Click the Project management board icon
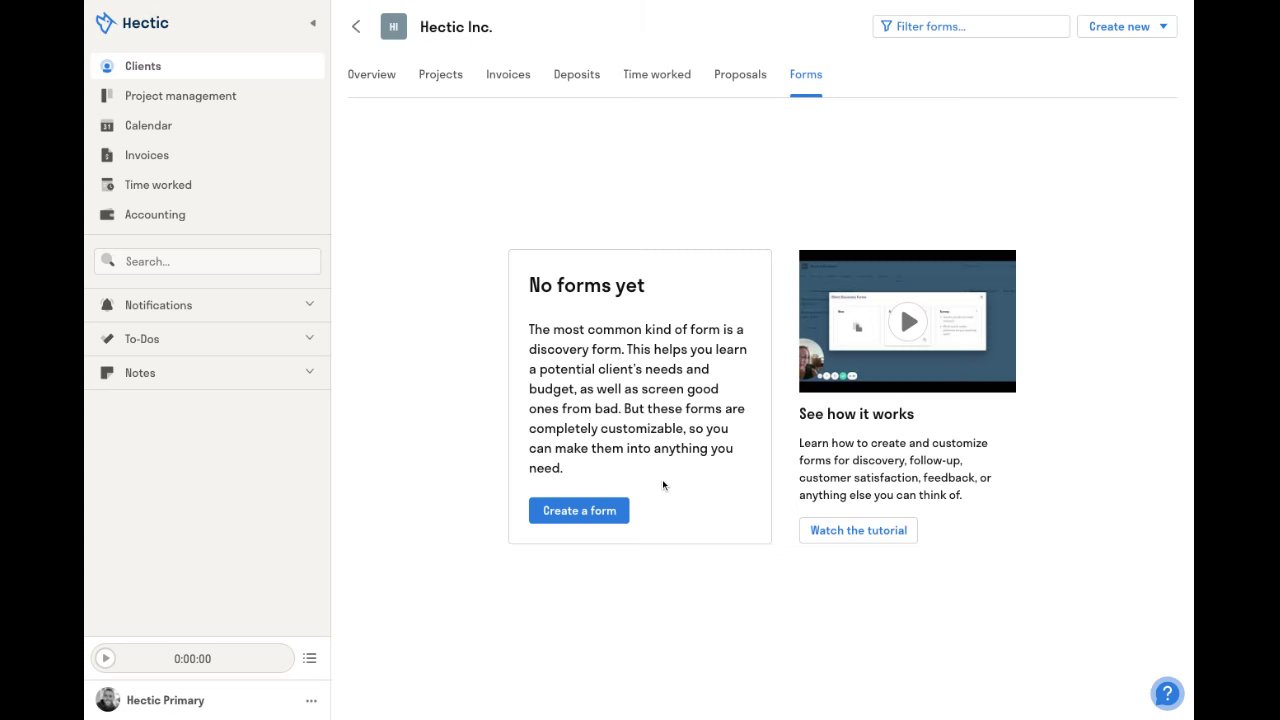The height and width of the screenshot is (720, 1280). (107, 96)
